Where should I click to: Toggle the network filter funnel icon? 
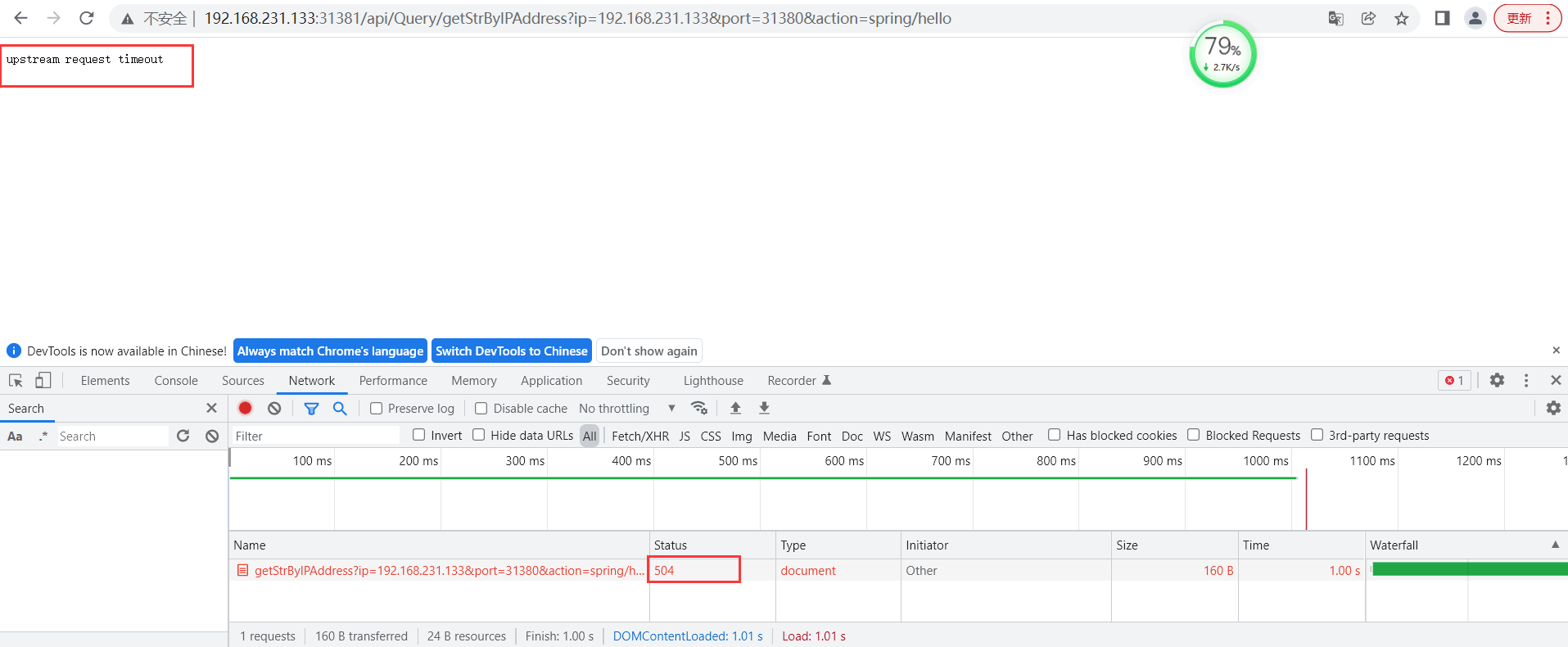311,408
